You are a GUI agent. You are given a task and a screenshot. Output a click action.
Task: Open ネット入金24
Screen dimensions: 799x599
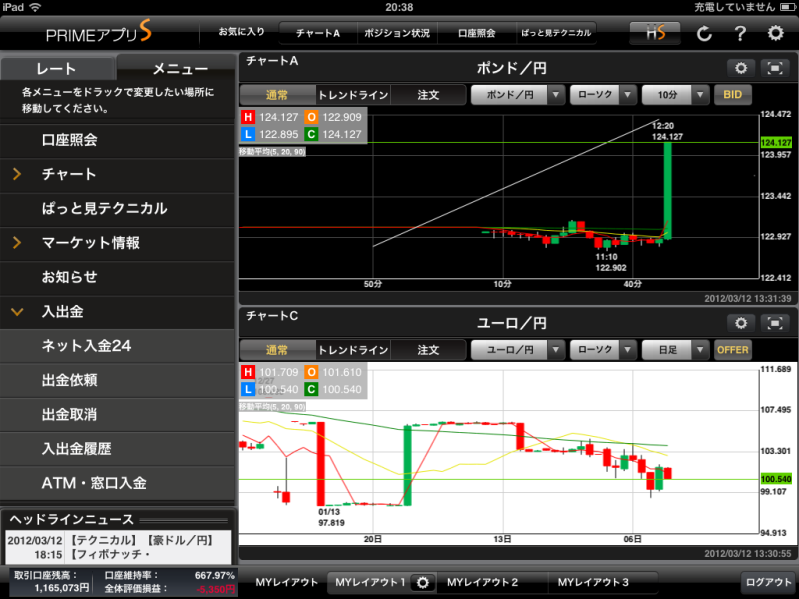(x=117, y=346)
